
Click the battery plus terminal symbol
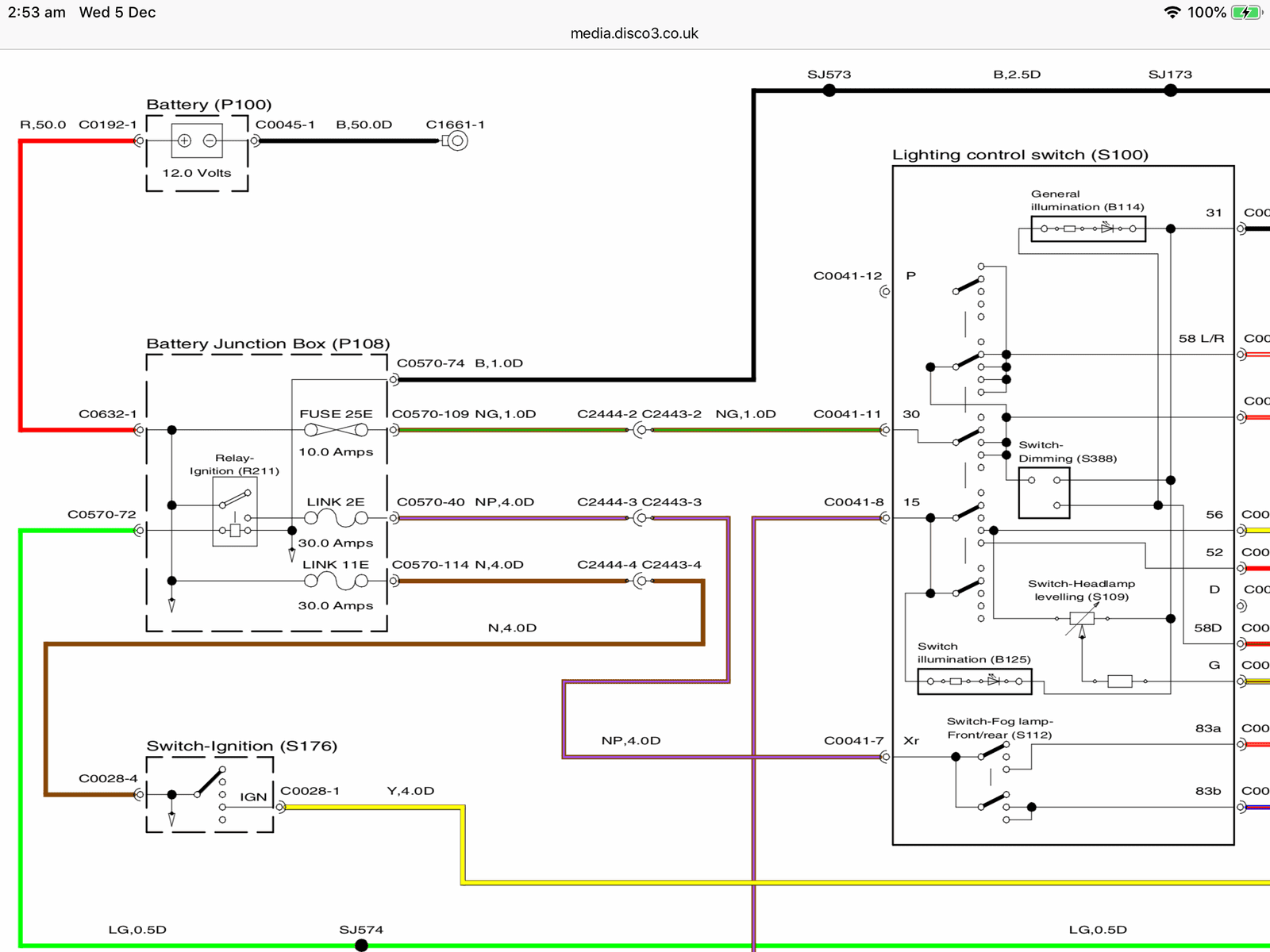pos(184,140)
